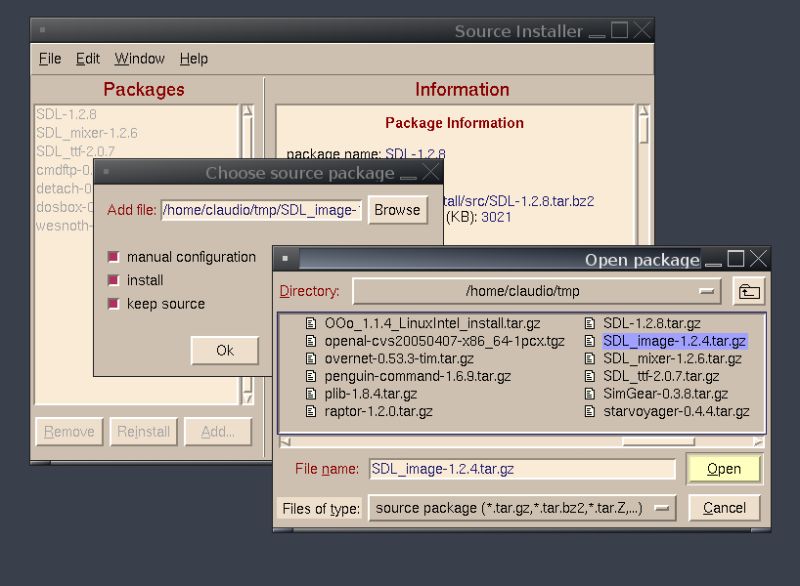Click the Source Installer title bar menu icon
The height and width of the screenshot is (586, 800).
coord(42,30)
